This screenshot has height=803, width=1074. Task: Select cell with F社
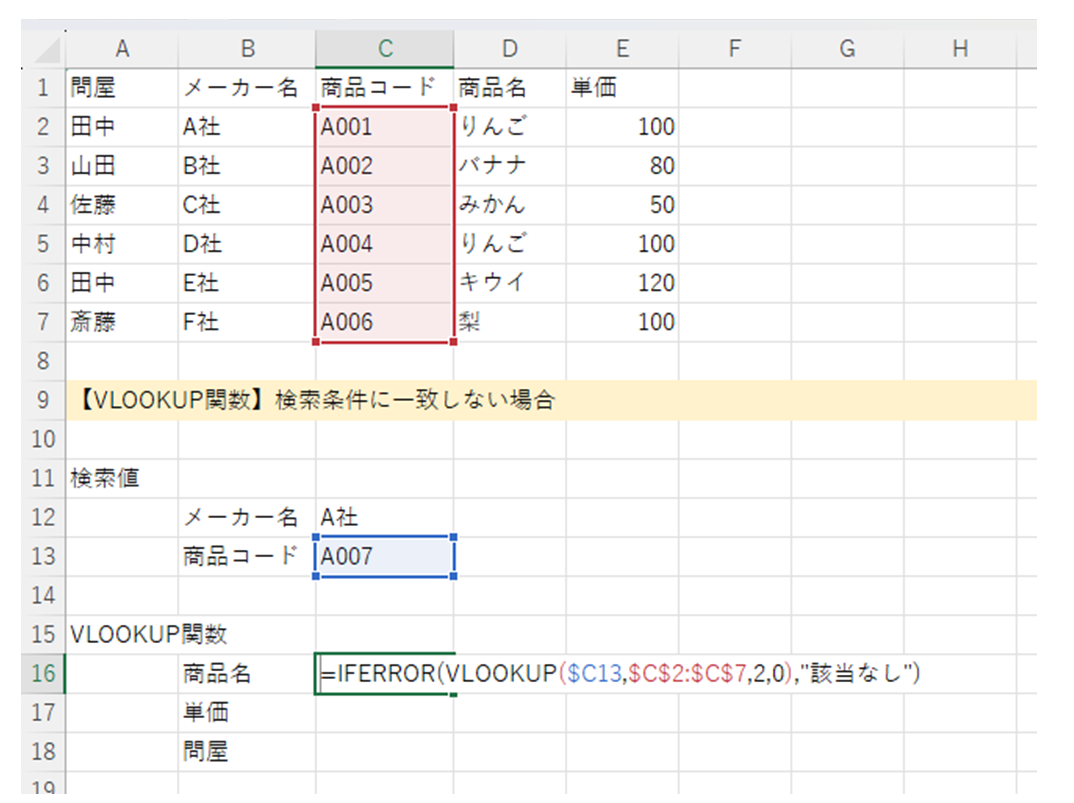[x=247, y=322]
